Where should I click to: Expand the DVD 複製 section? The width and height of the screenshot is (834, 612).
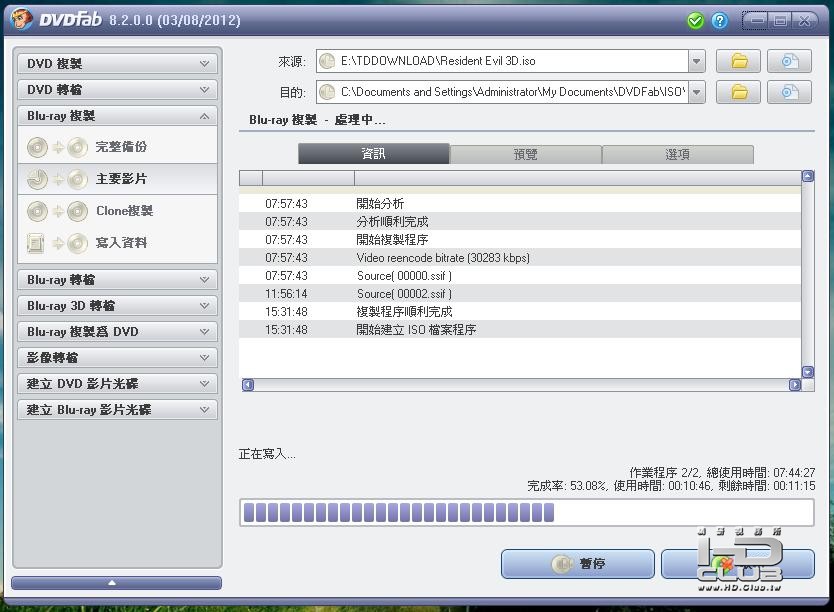point(118,63)
